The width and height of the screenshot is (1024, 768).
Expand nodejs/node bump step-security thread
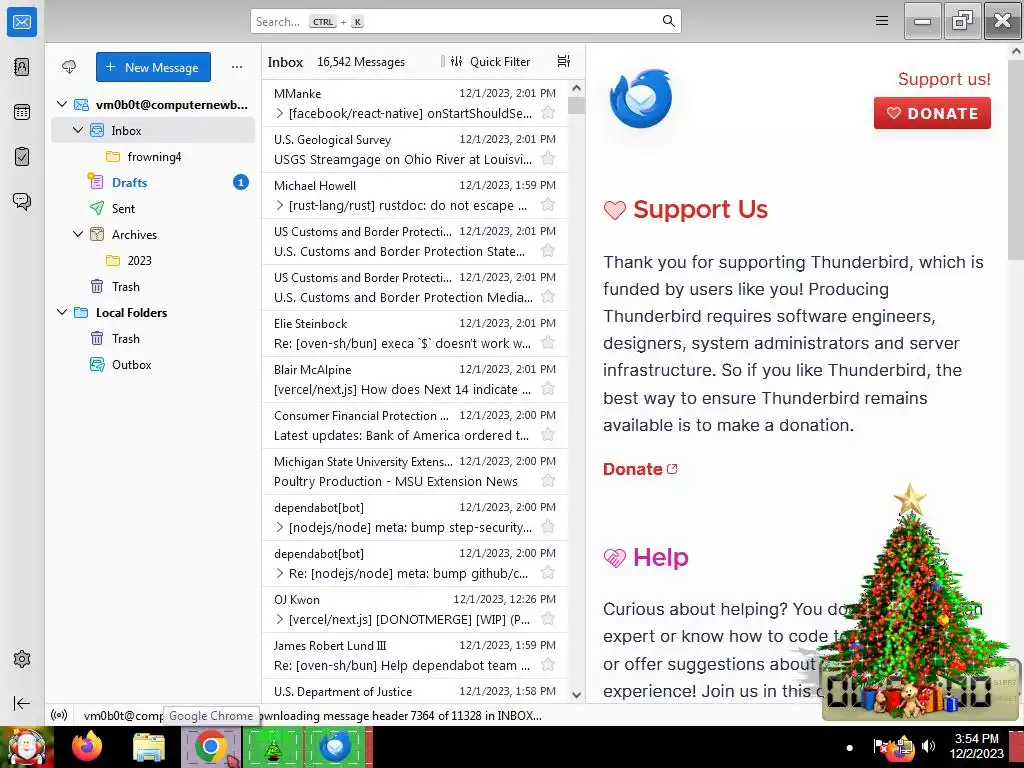click(280, 527)
